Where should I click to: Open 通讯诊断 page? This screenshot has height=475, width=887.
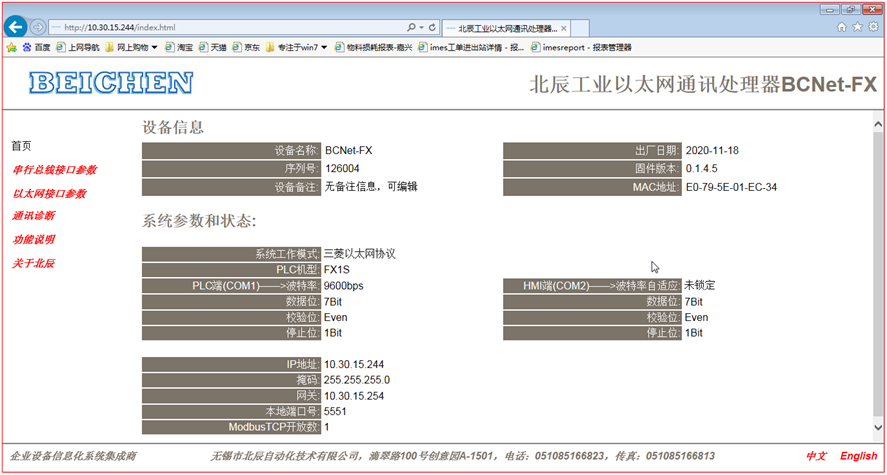33,216
